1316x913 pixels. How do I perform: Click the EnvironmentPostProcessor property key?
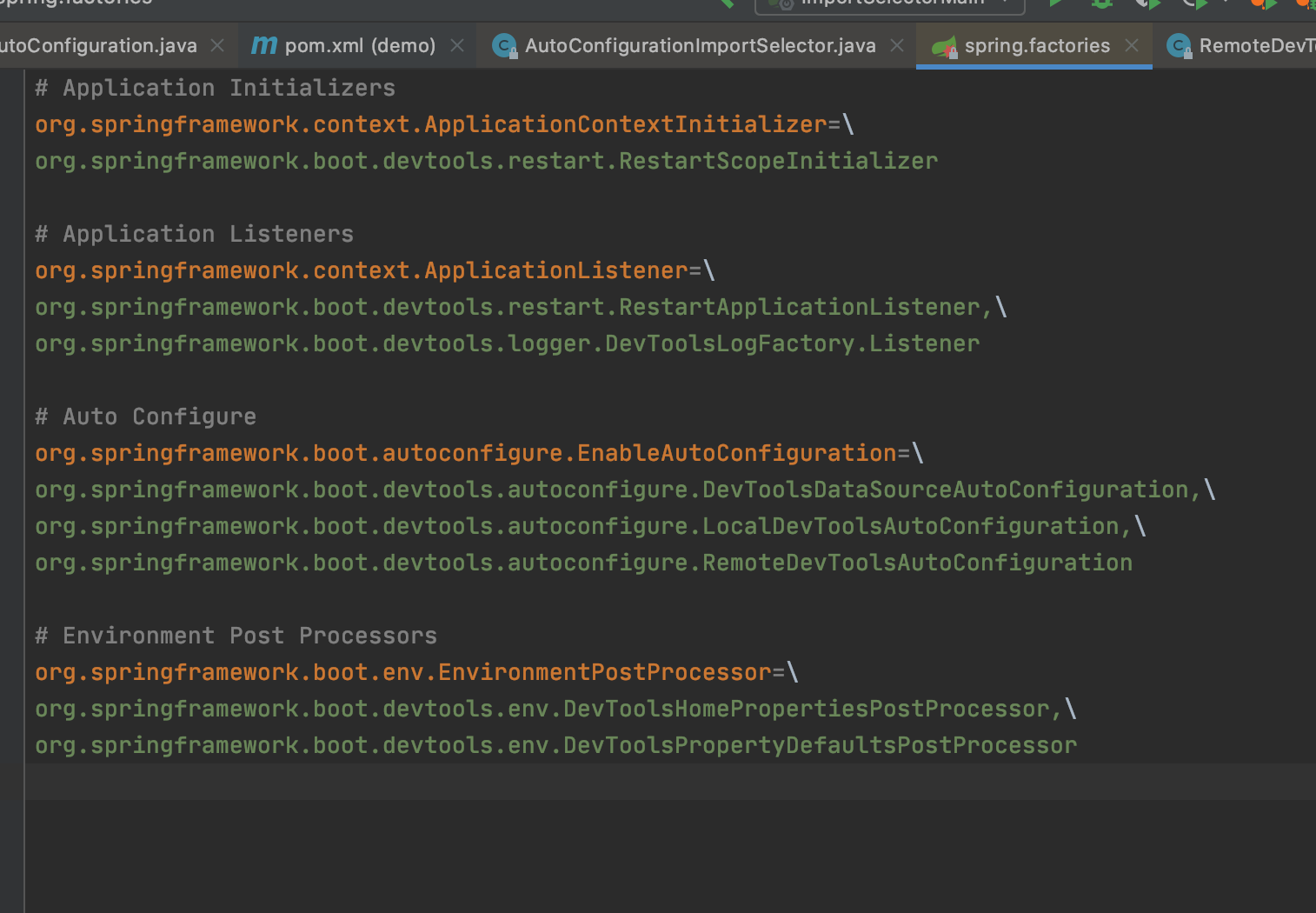click(x=403, y=672)
